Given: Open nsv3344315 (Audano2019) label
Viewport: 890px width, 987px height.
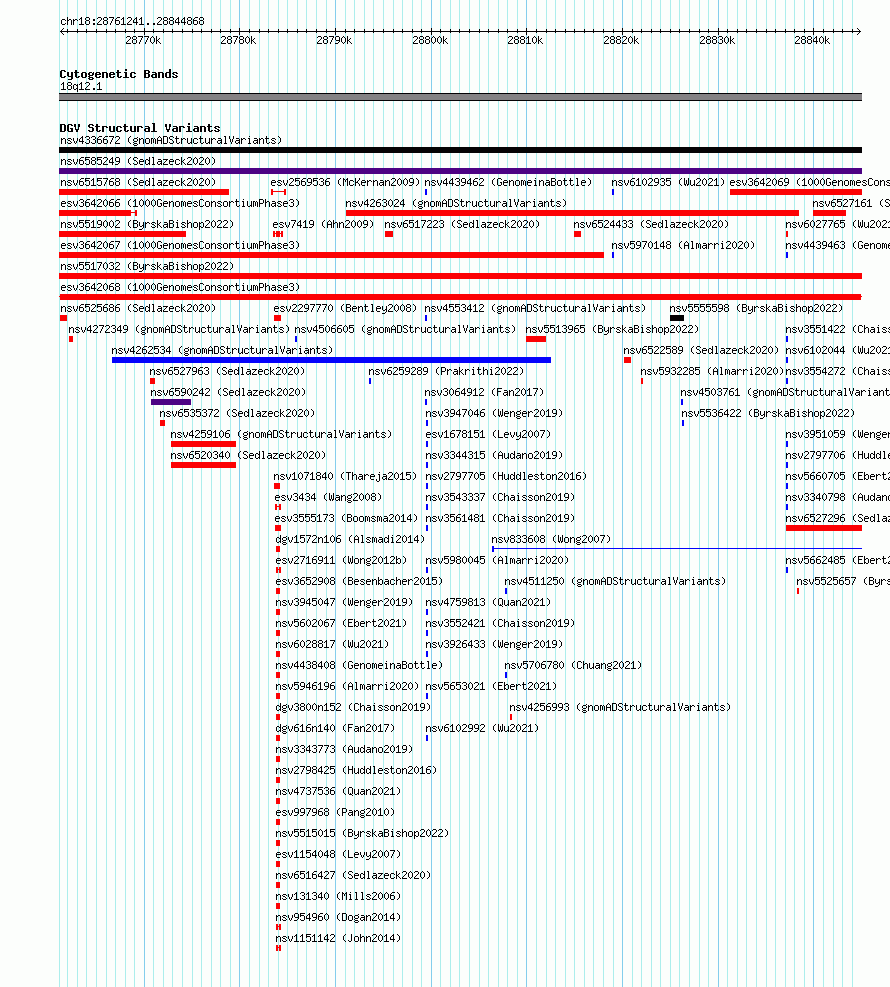Looking at the screenshot, I should (x=494, y=455).
